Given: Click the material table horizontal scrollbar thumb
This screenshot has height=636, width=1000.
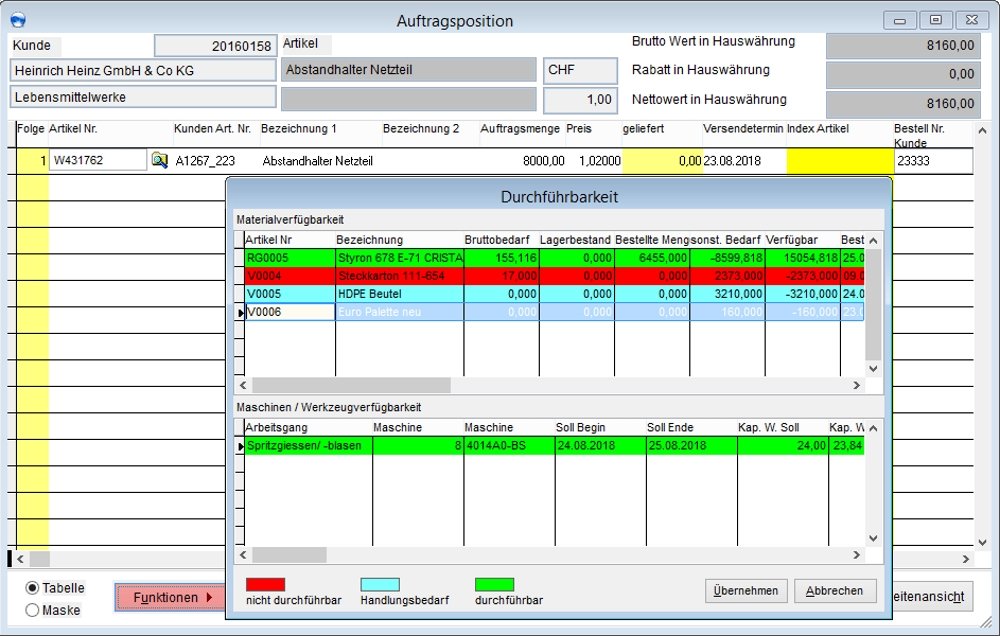Looking at the screenshot, I should [351, 385].
